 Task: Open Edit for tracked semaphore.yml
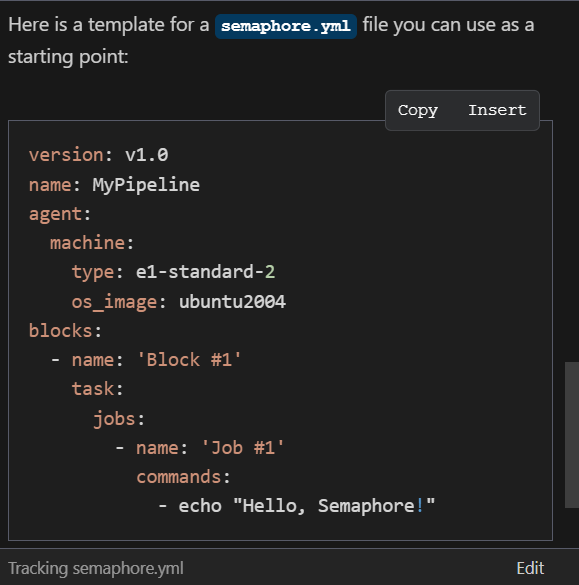pos(530,568)
